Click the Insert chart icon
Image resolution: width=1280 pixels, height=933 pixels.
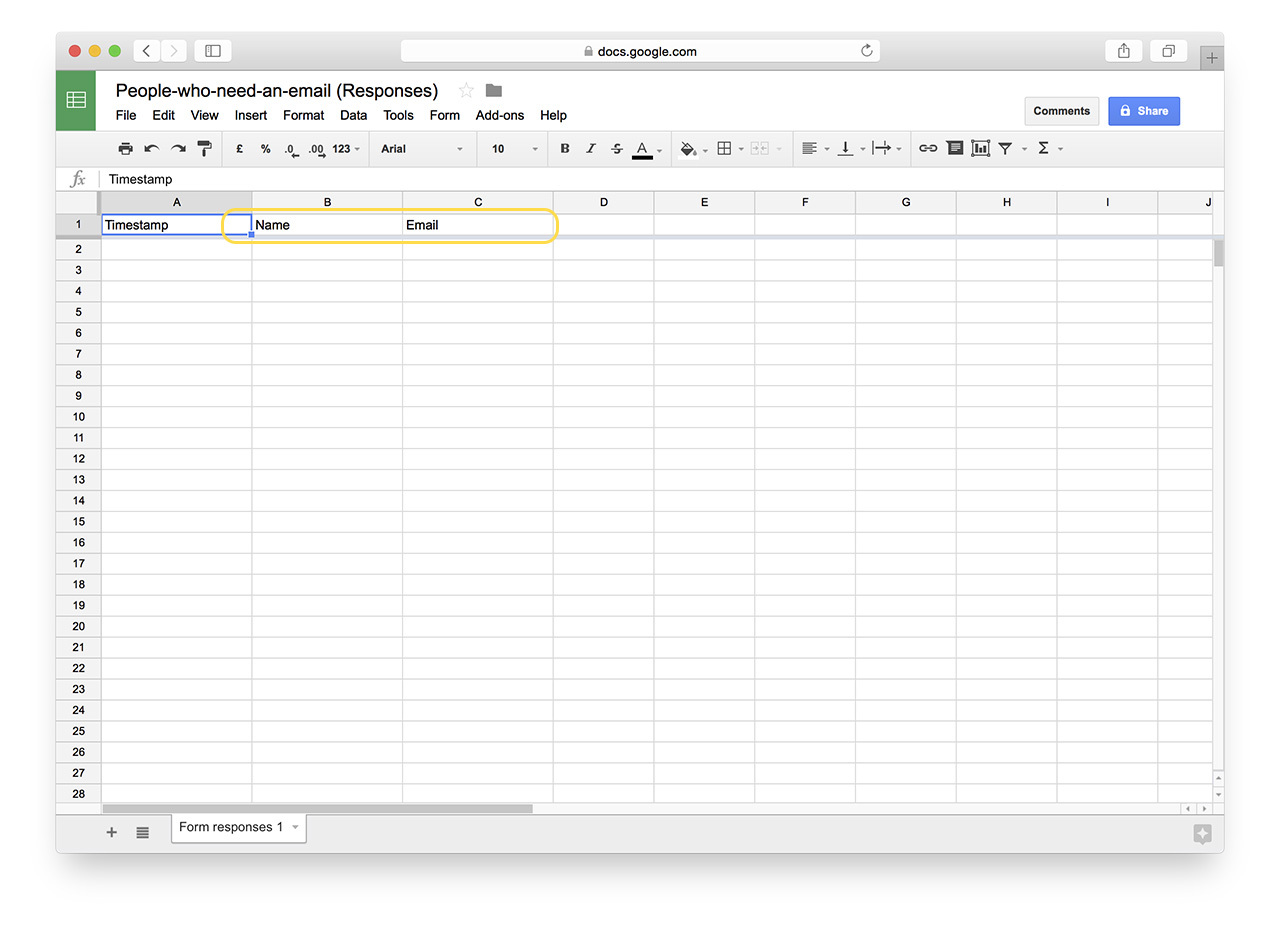[981, 149]
